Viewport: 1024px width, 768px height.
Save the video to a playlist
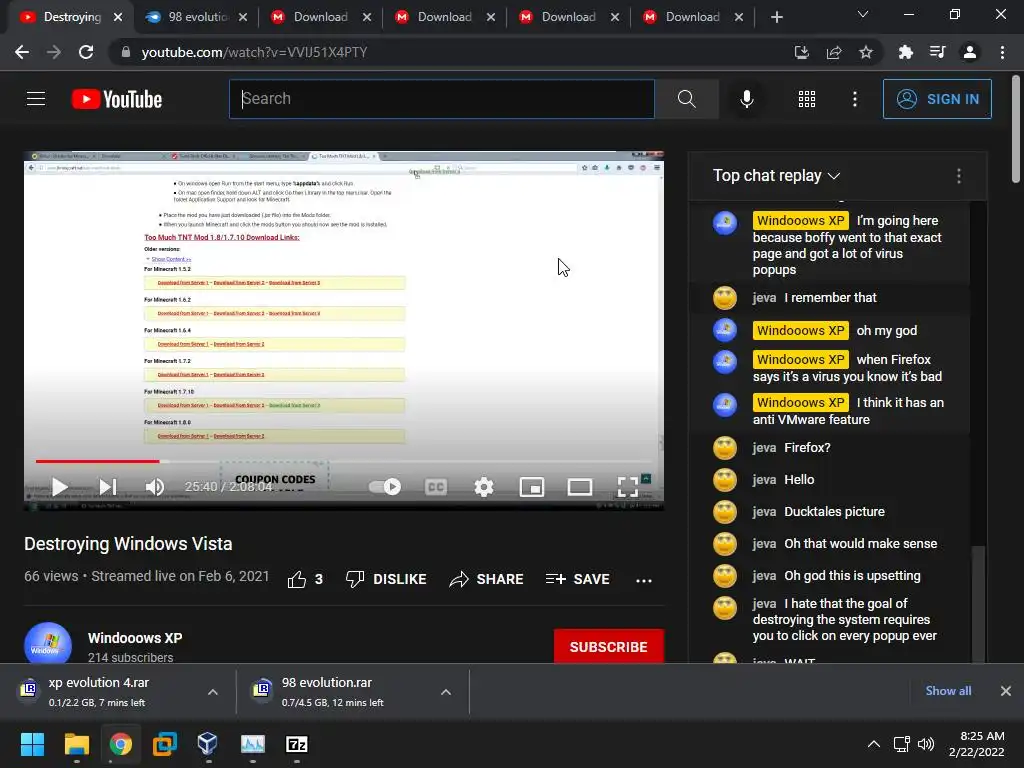click(x=577, y=579)
